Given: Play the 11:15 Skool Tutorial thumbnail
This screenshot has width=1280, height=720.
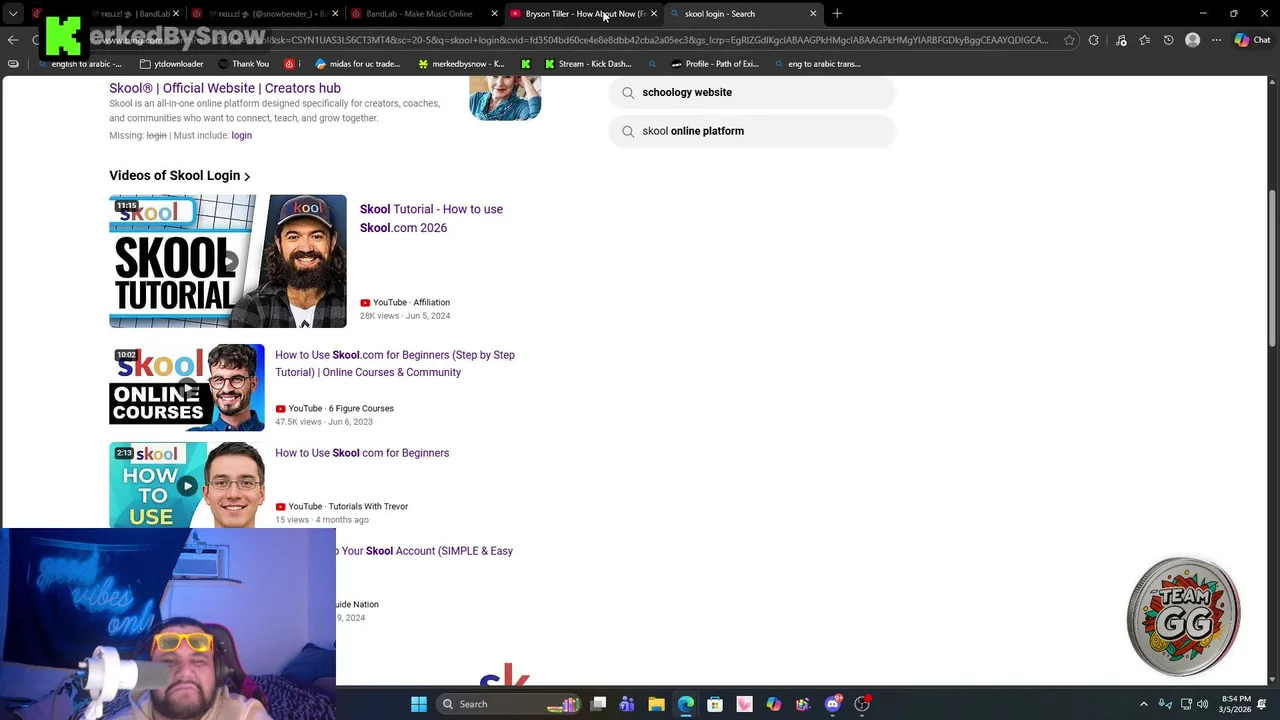Looking at the screenshot, I should (x=228, y=261).
